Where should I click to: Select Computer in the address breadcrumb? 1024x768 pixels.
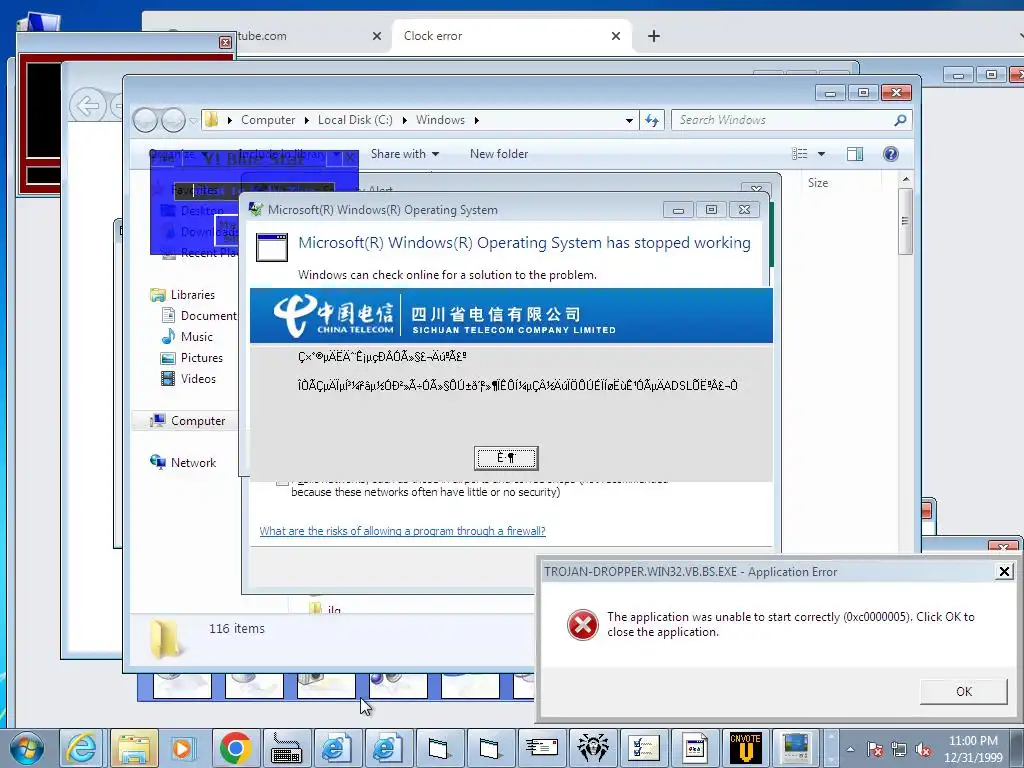pyautogui.click(x=268, y=120)
